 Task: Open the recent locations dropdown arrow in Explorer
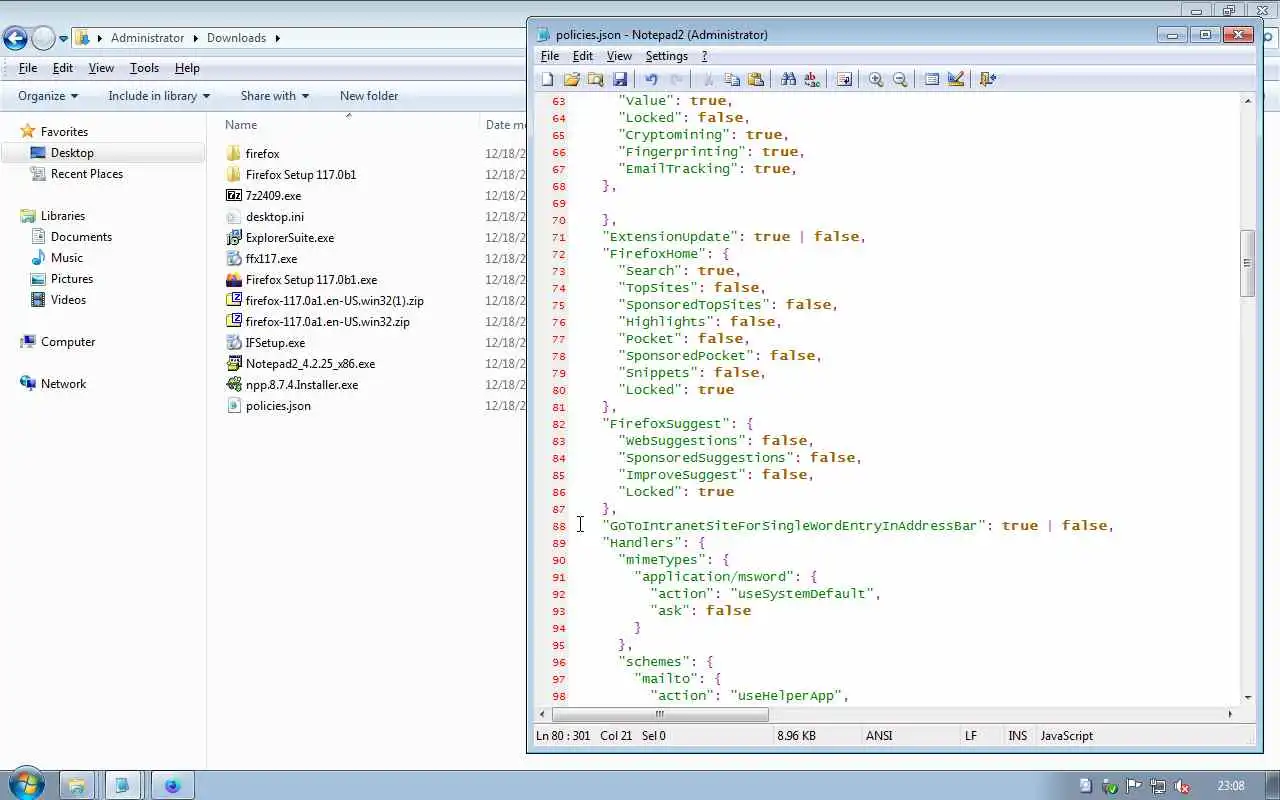63,39
